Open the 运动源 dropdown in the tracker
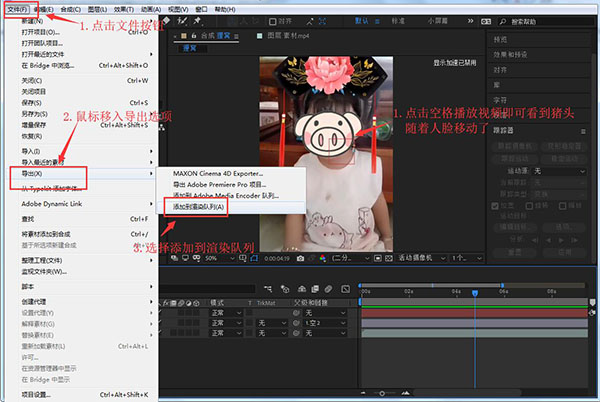 point(559,171)
